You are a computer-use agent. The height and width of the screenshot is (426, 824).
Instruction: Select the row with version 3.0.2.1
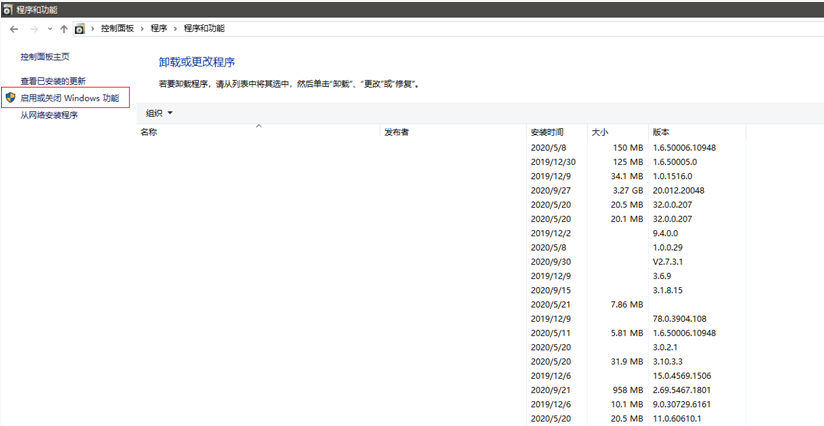[x=441, y=347]
